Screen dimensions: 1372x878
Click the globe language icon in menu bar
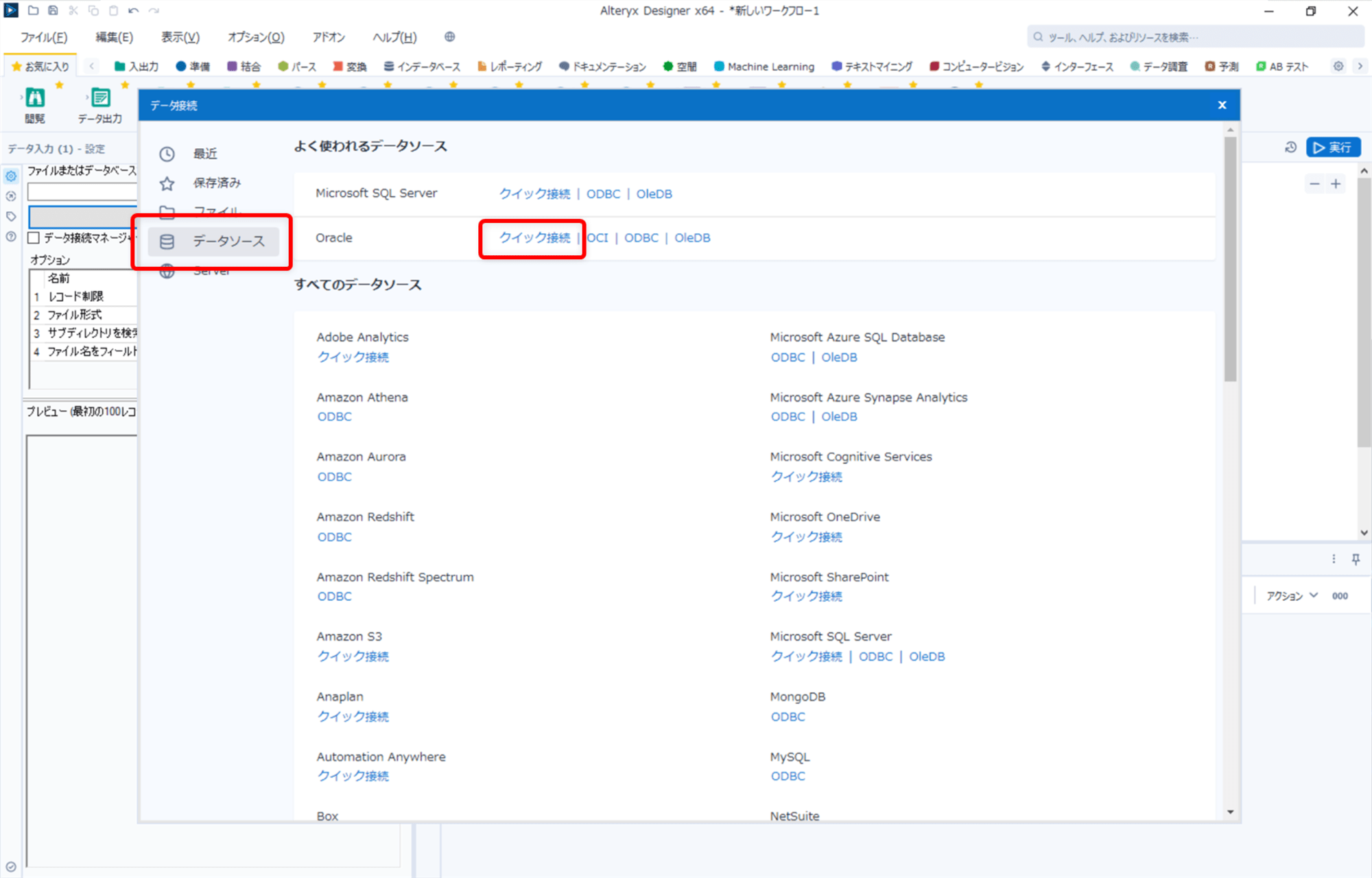tap(449, 37)
